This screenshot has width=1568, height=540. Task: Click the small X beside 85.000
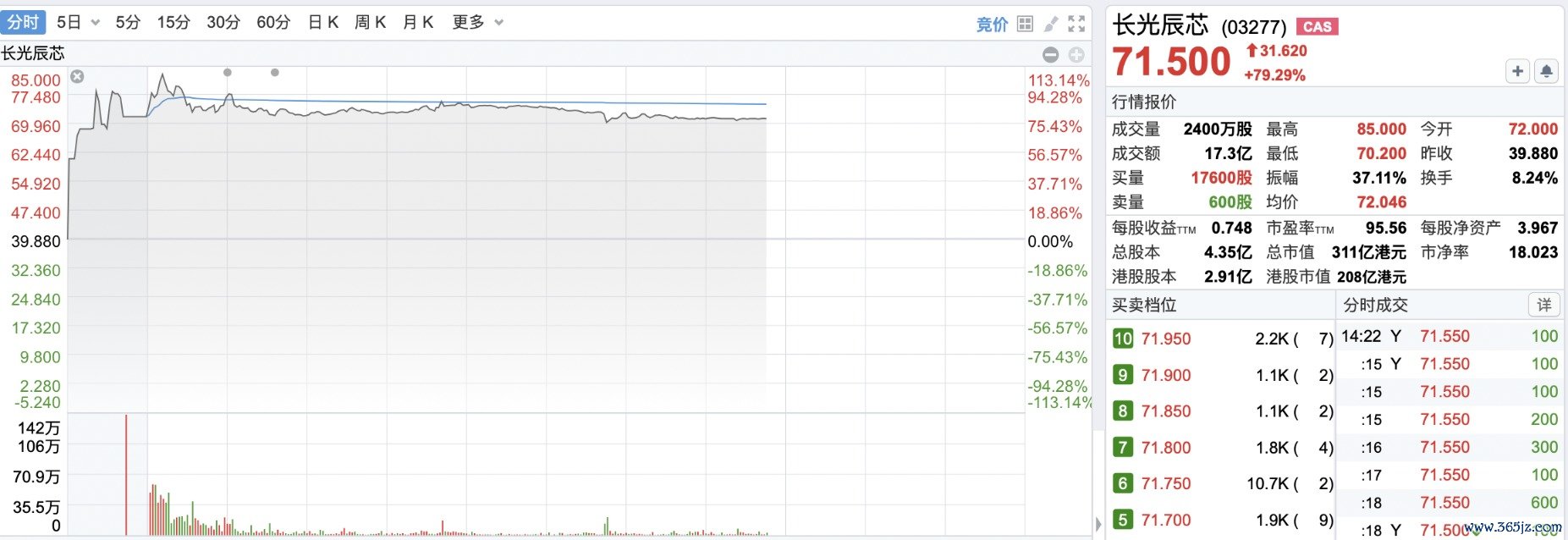77,77
